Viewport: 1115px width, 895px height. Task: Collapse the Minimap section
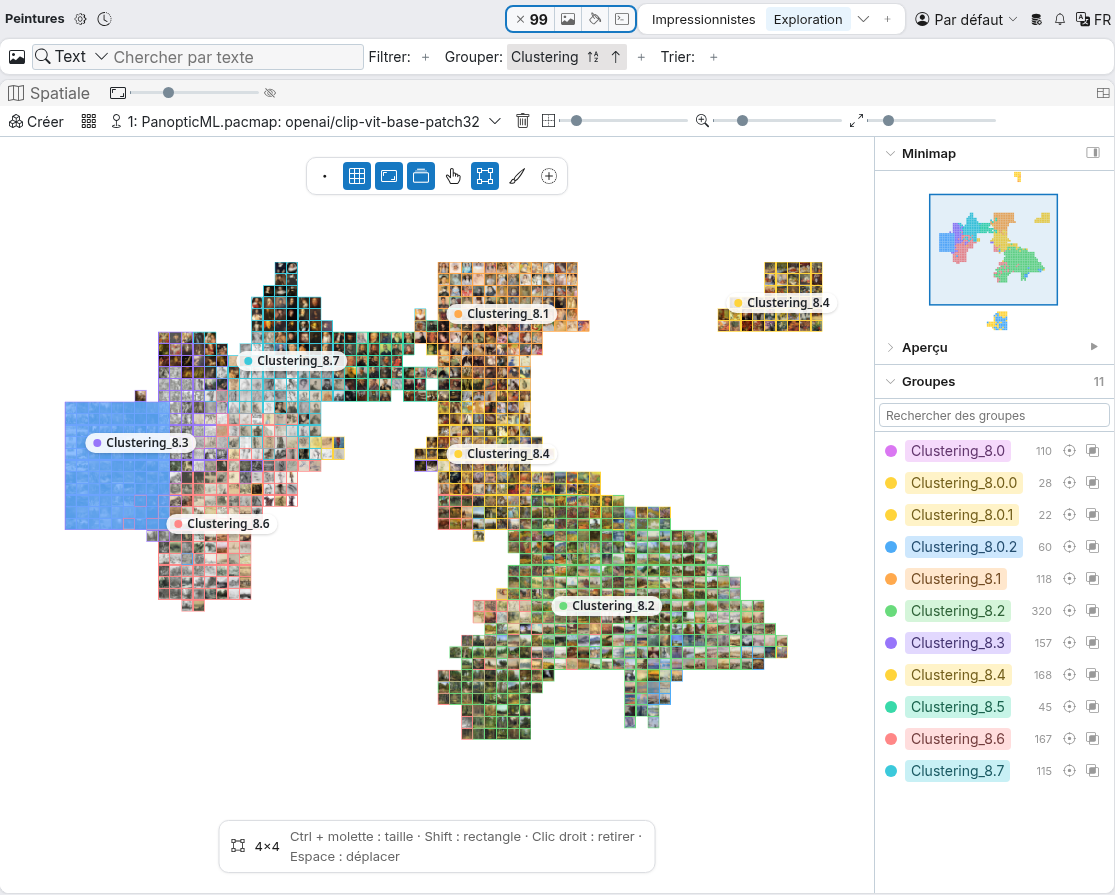pos(890,154)
